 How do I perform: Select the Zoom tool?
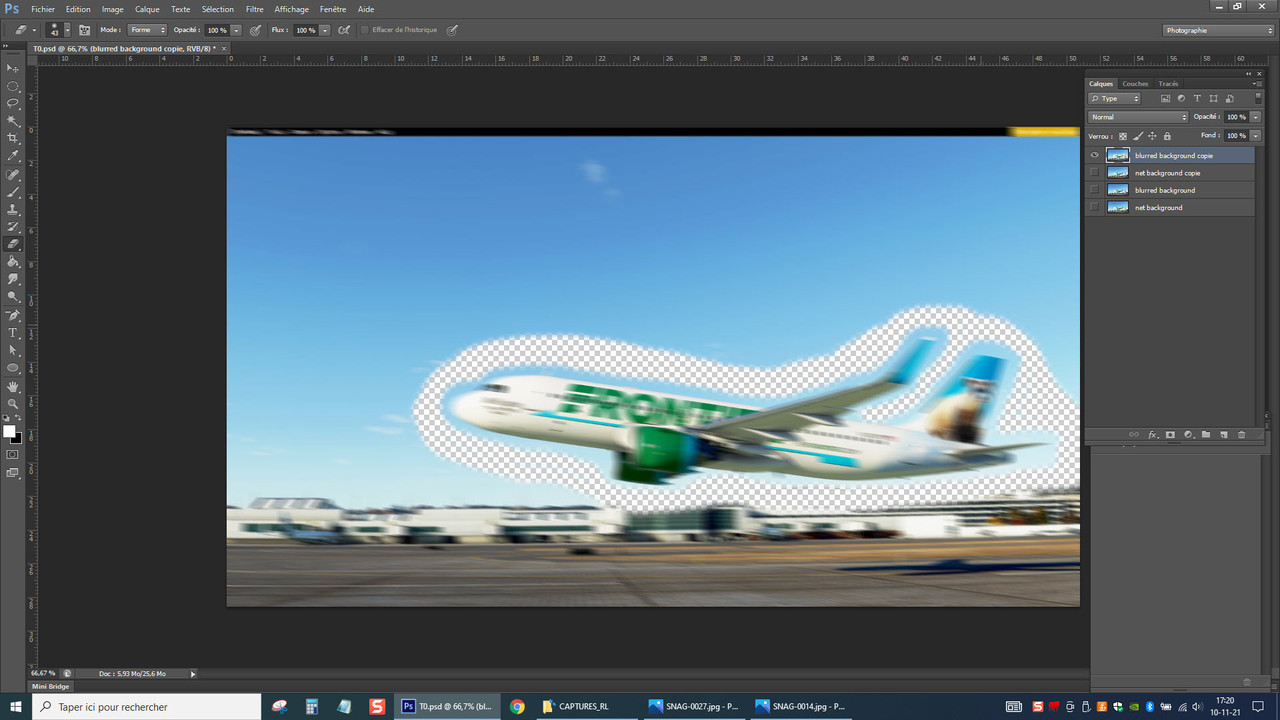[13, 403]
